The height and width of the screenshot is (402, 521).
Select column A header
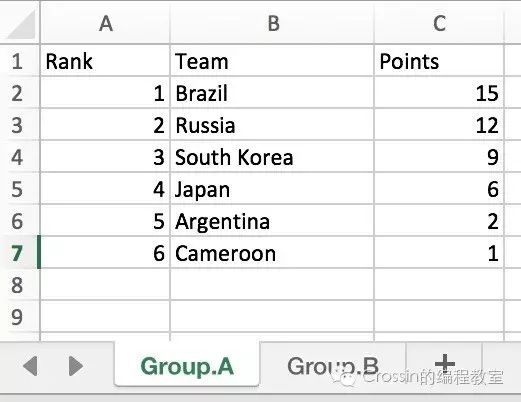coord(105,23)
